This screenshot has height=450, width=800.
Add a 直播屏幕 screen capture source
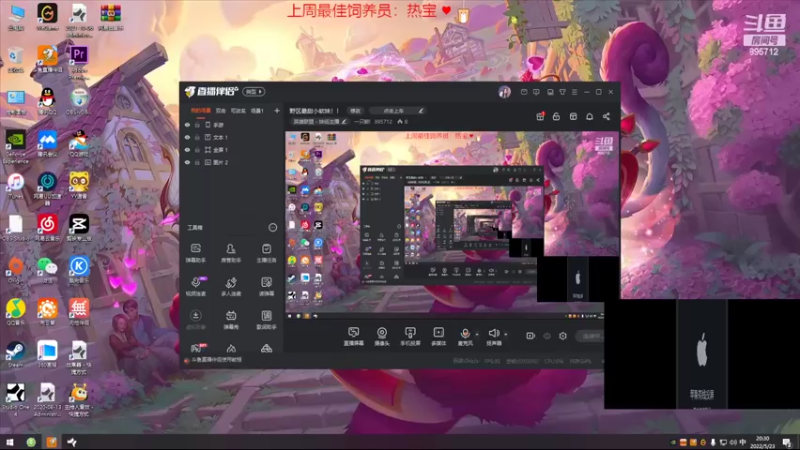coord(353,336)
